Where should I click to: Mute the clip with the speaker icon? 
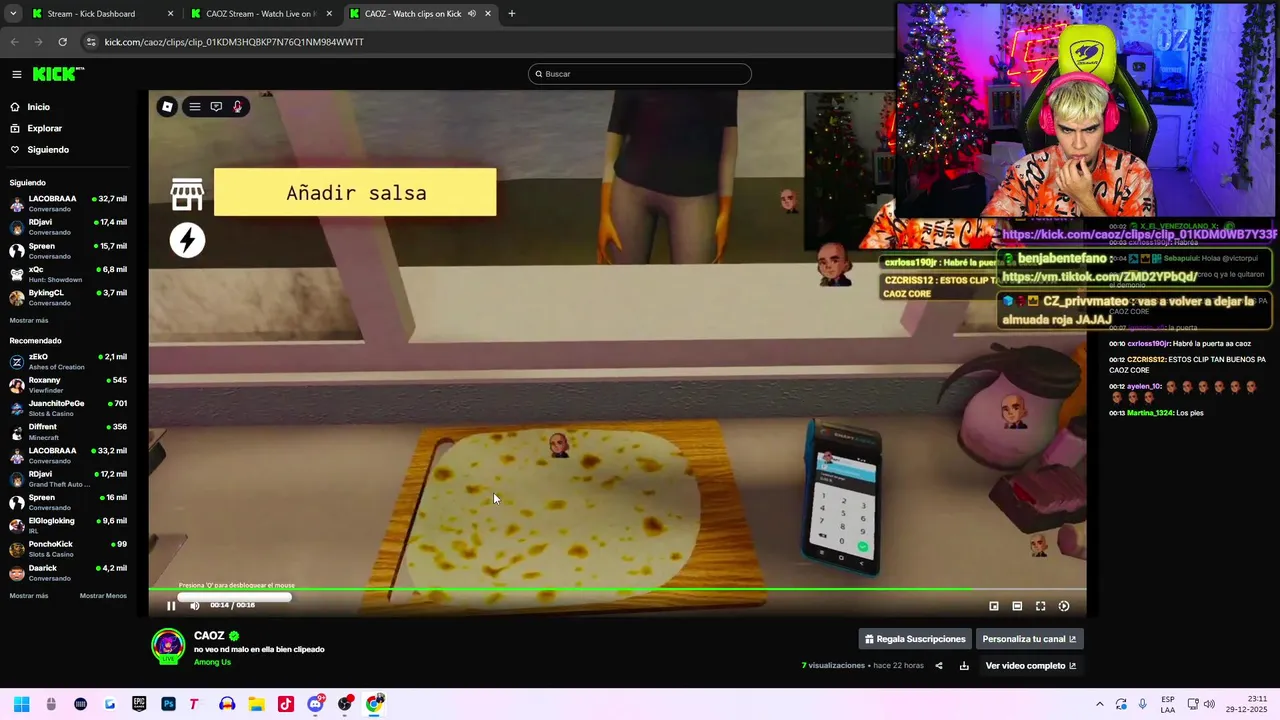click(195, 605)
